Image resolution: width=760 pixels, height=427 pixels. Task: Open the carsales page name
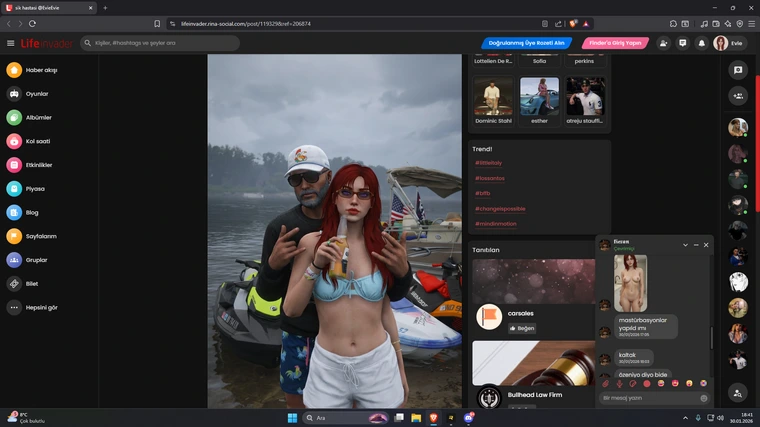pos(521,314)
